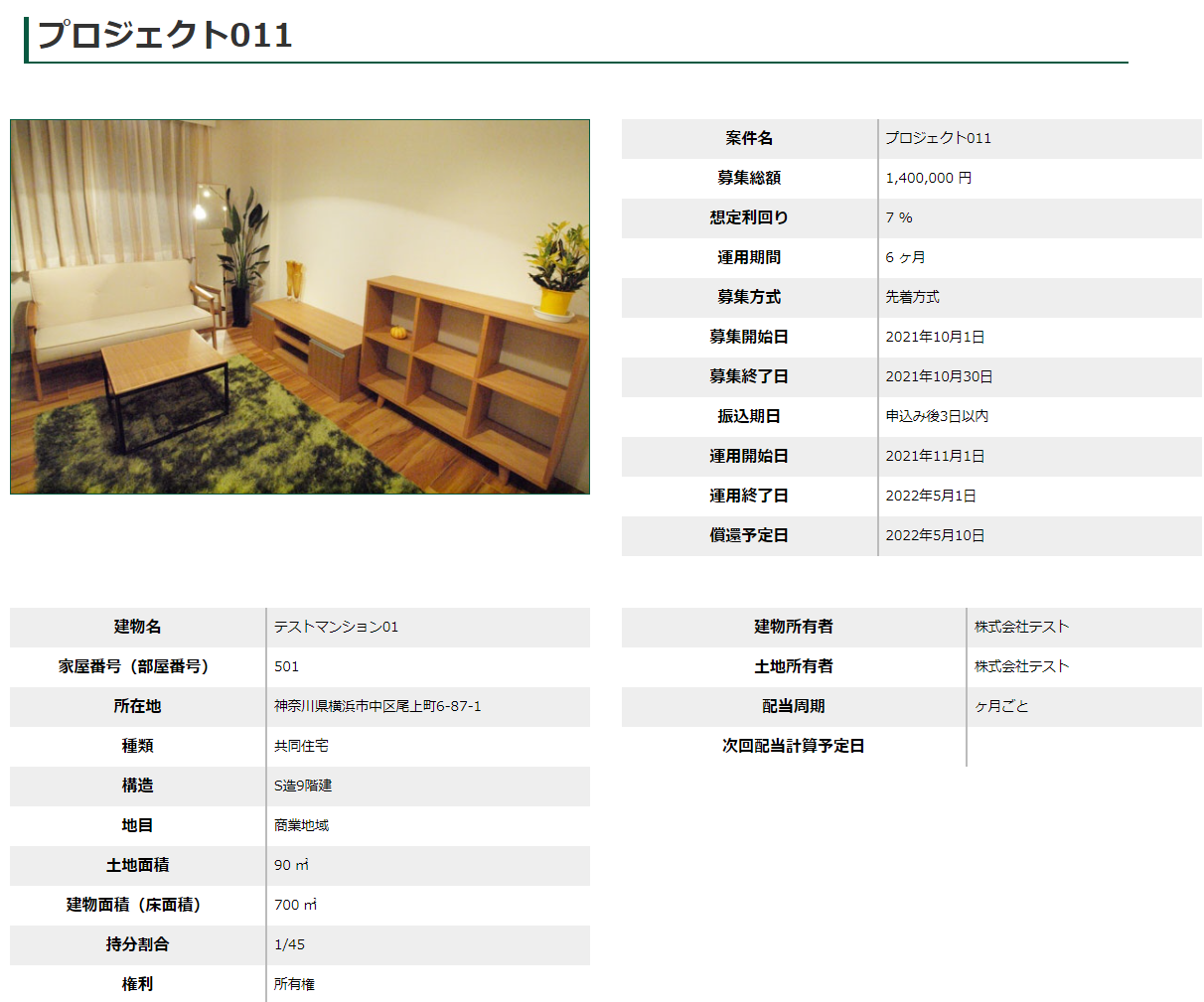Select the 先着方式 value
This screenshot has height=1002, width=1204.
(x=912, y=297)
